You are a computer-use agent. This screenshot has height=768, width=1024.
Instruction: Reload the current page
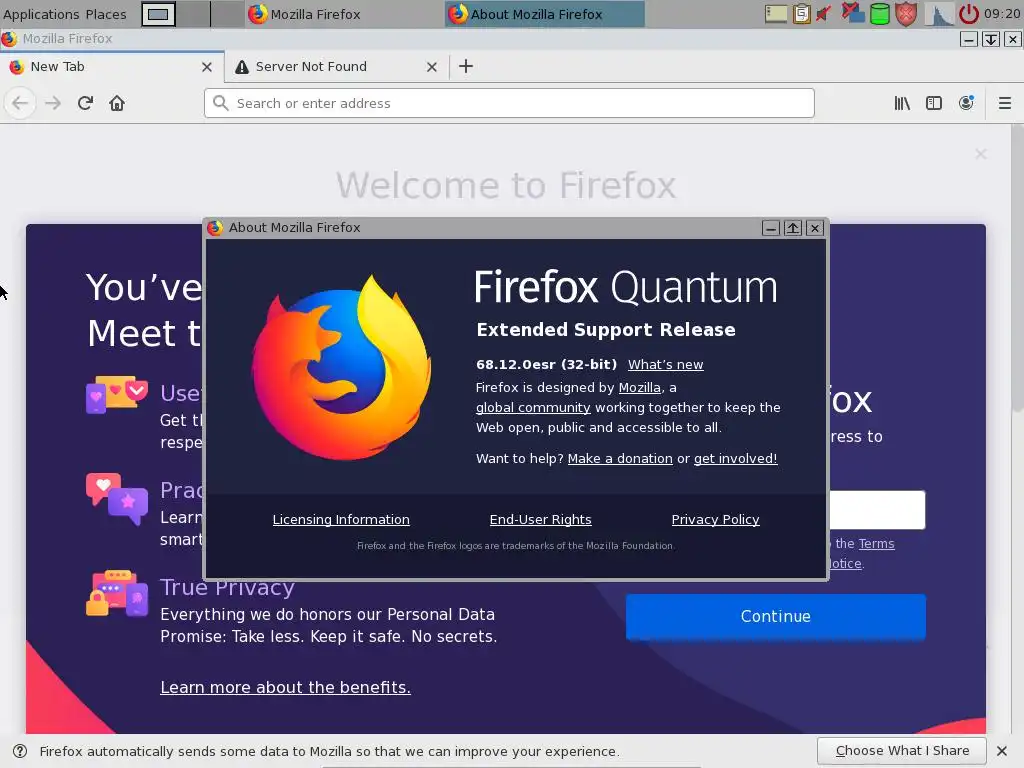85,103
